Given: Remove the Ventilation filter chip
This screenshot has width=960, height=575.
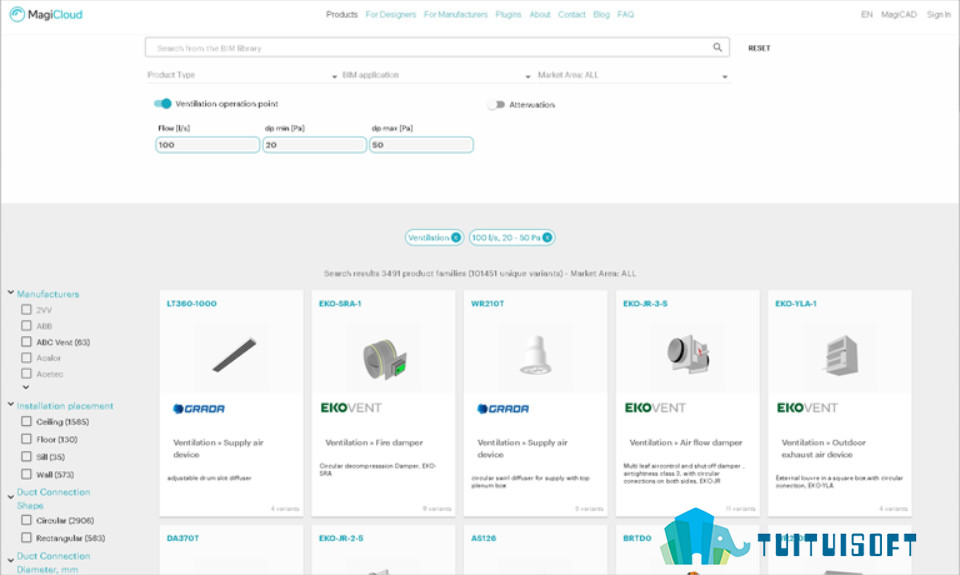Looking at the screenshot, I should click(456, 238).
